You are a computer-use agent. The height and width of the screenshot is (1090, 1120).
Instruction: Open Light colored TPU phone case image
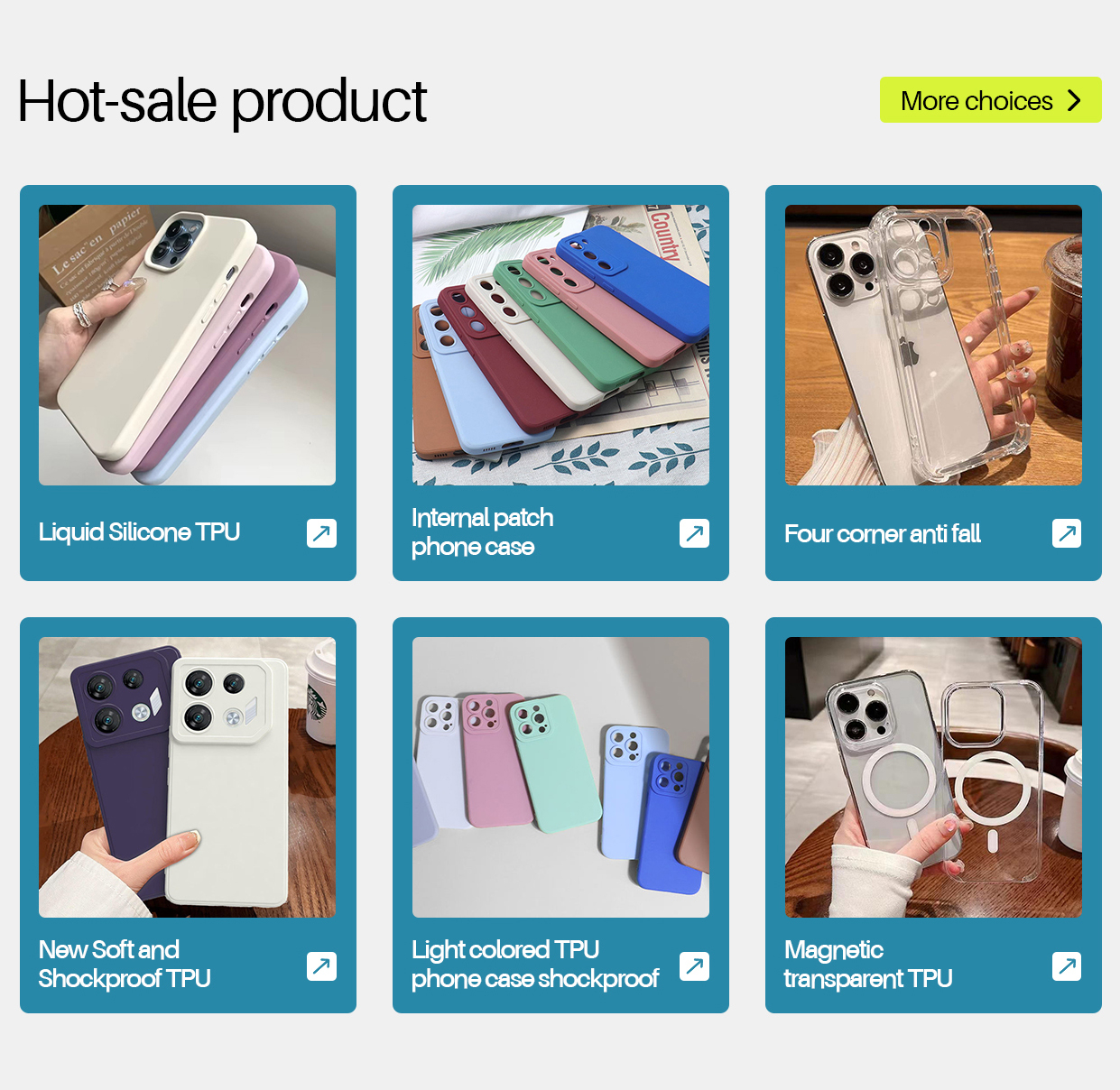pos(560,777)
